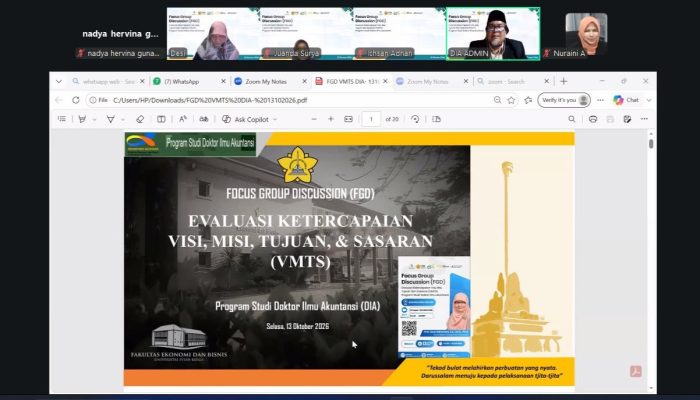Close the FGD VMTS DIA tab
This screenshot has width=700, height=400.
click(385, 81)
